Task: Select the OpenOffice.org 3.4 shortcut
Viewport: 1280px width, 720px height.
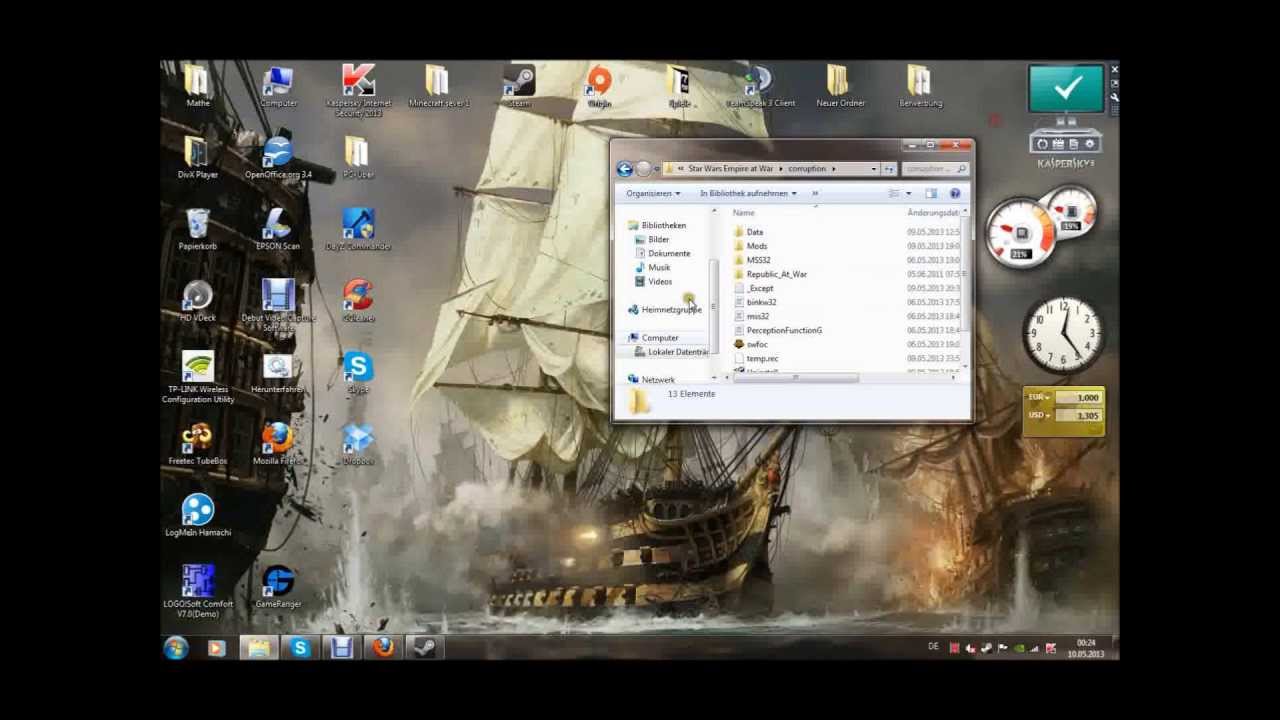Action: click(x=278, y=159)
